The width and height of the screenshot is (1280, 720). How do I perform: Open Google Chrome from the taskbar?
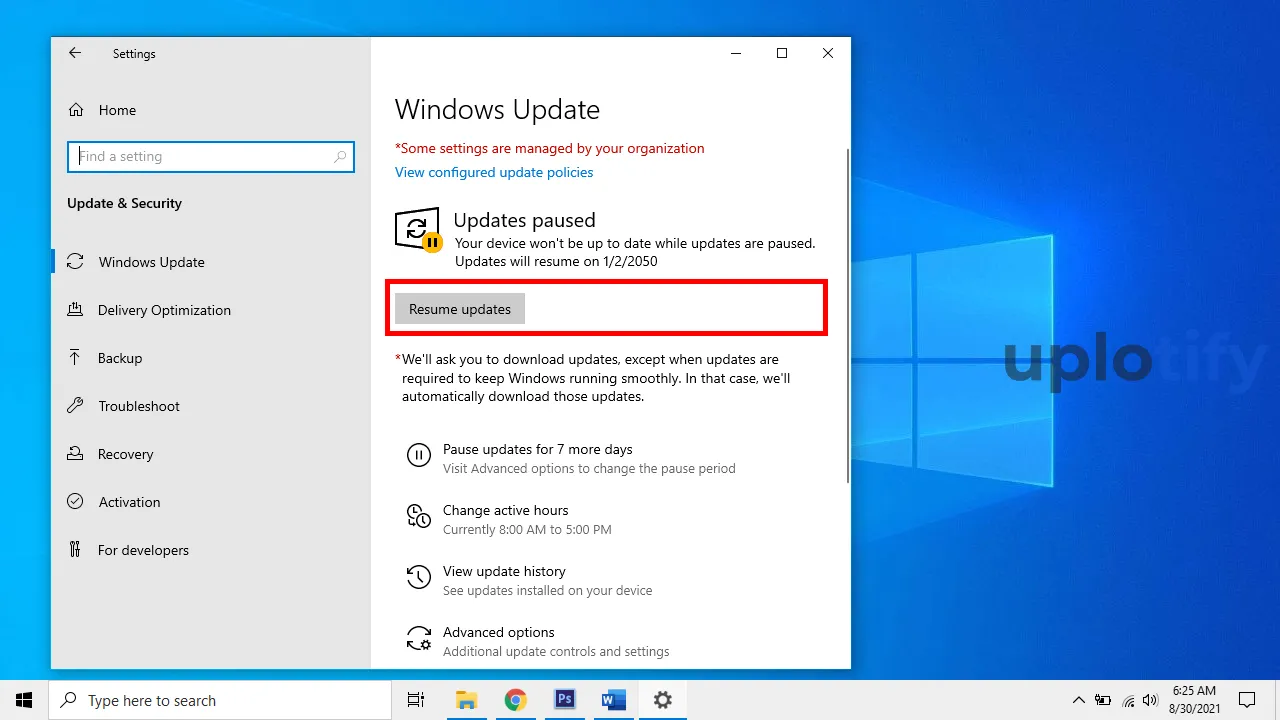pos(516,700)
